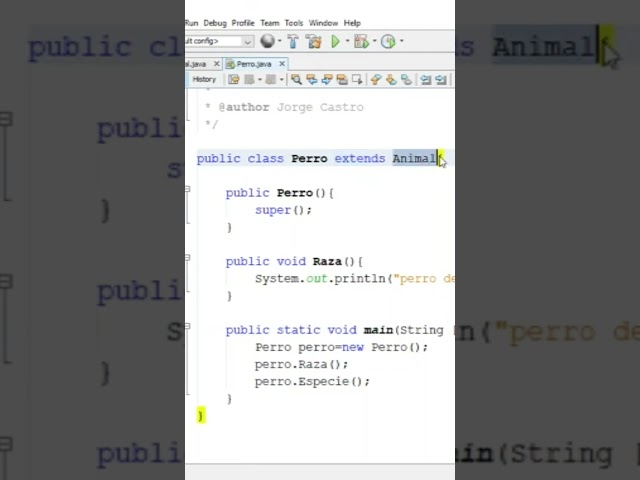
Task: Click the line 'Perro perro=new Perro();'
Action: tap(342, 347)
